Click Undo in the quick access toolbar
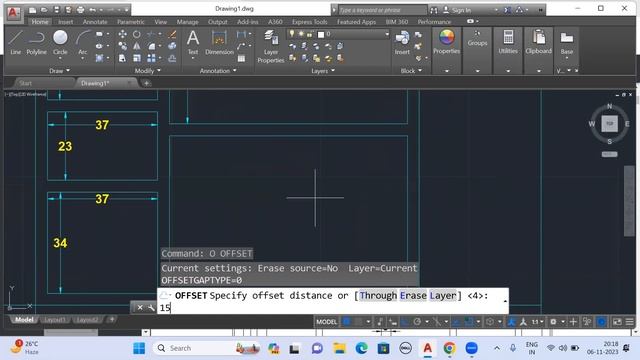This screenshot has width=640, height=360. pos(93,10)
